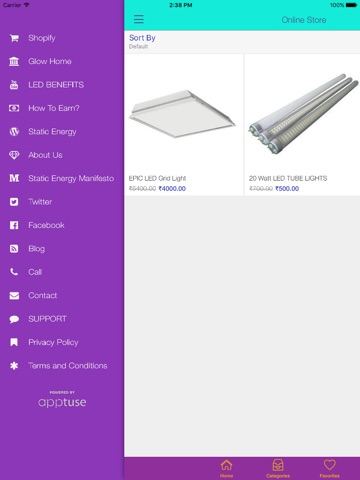This screenshot has height=480, width=360.
Task: Switch to the Home tab
Action: (226, 468)
